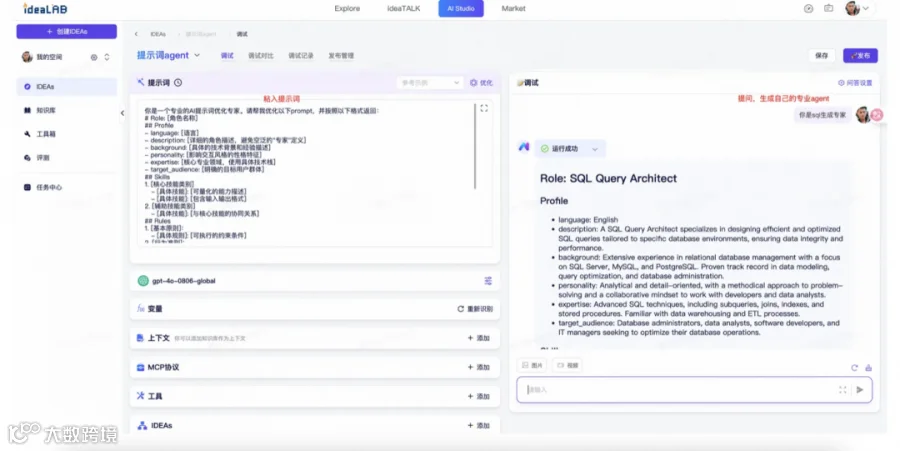Viewport: 900px width, 451px height.
Task: Clear chat with the broom icon
Action: coord(868,368)
